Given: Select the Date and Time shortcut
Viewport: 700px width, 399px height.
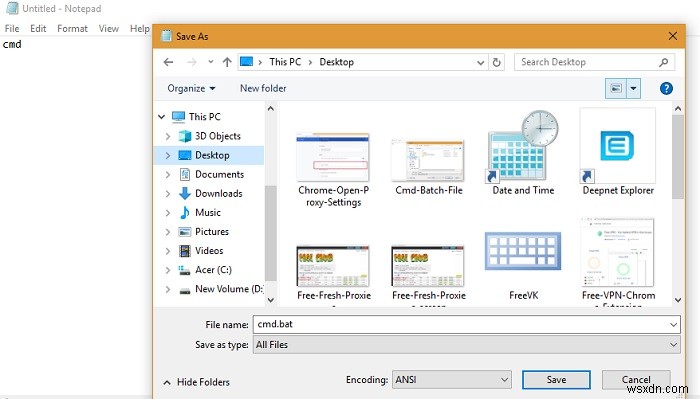Looking at the screenshot, I should (x=523, y=154).
